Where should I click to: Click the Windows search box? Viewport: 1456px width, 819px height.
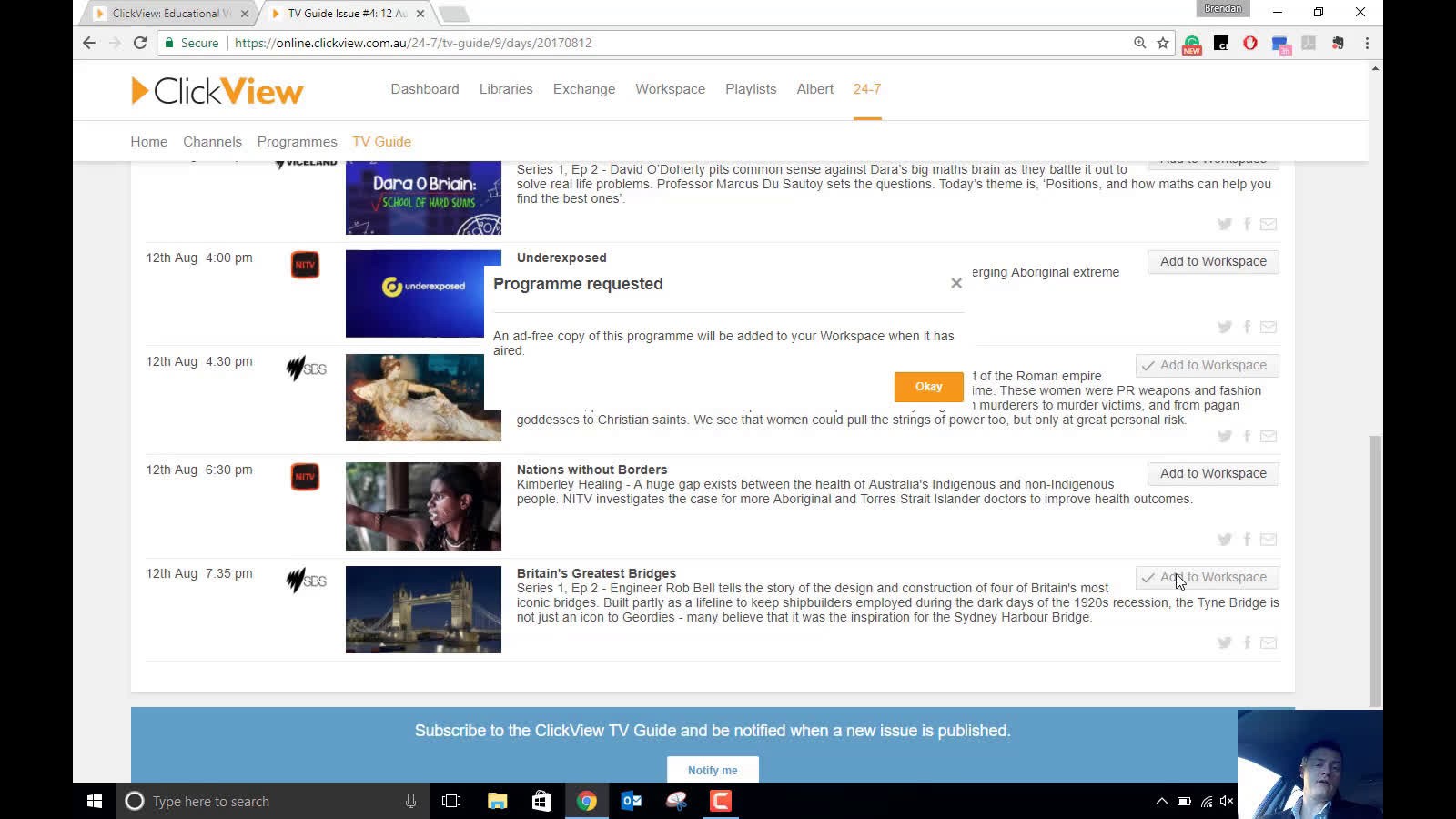tap(273, 801)
